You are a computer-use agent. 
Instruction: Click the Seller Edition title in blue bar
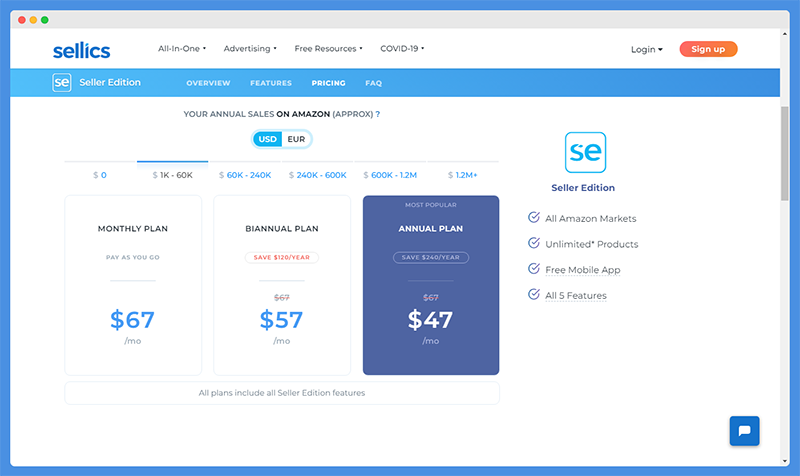tap(110, 82)
